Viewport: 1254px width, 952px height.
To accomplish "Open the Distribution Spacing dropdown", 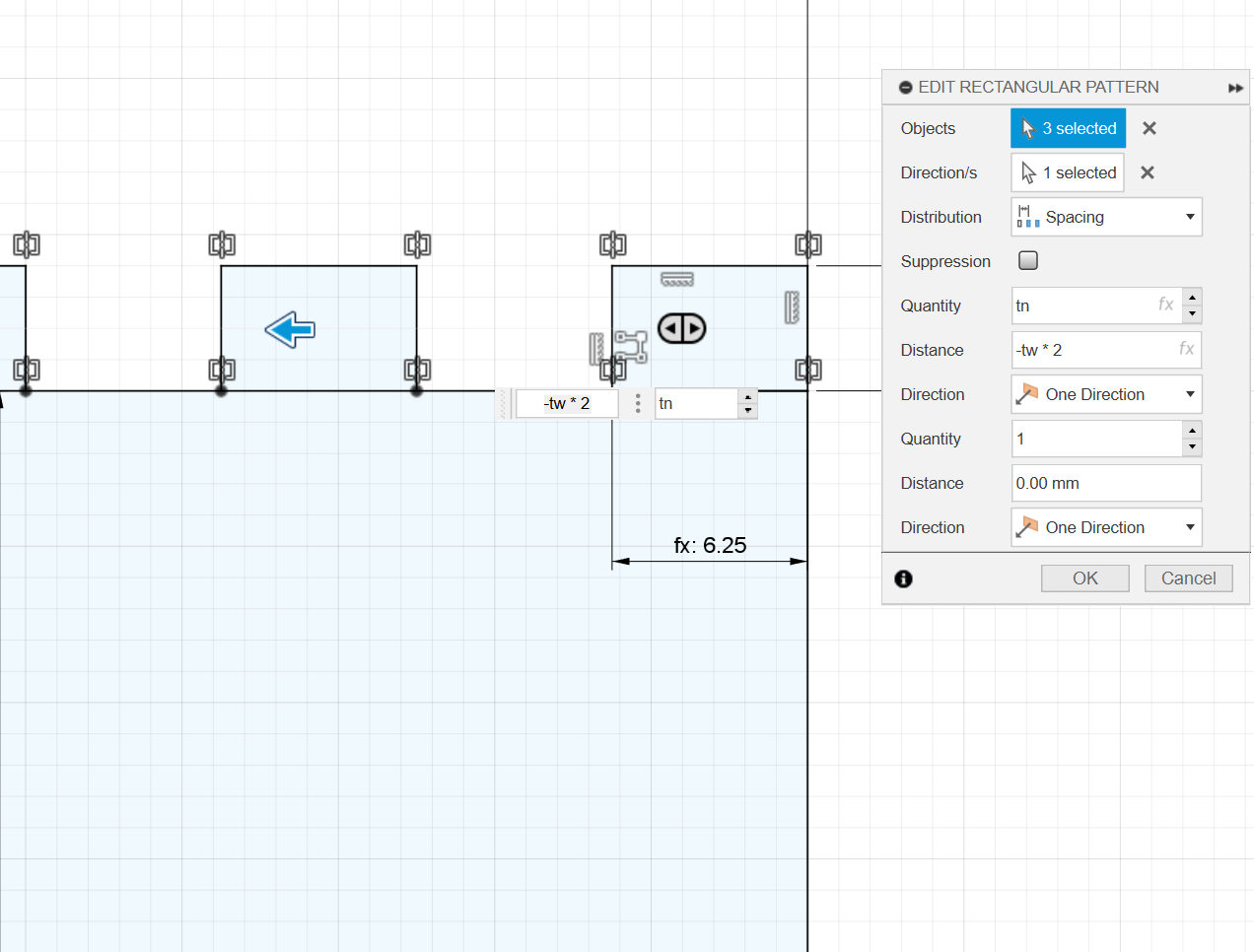I will pos(1106,217).
